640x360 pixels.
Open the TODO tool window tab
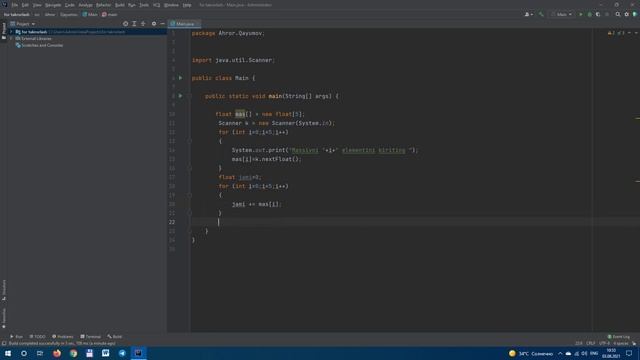37,337
